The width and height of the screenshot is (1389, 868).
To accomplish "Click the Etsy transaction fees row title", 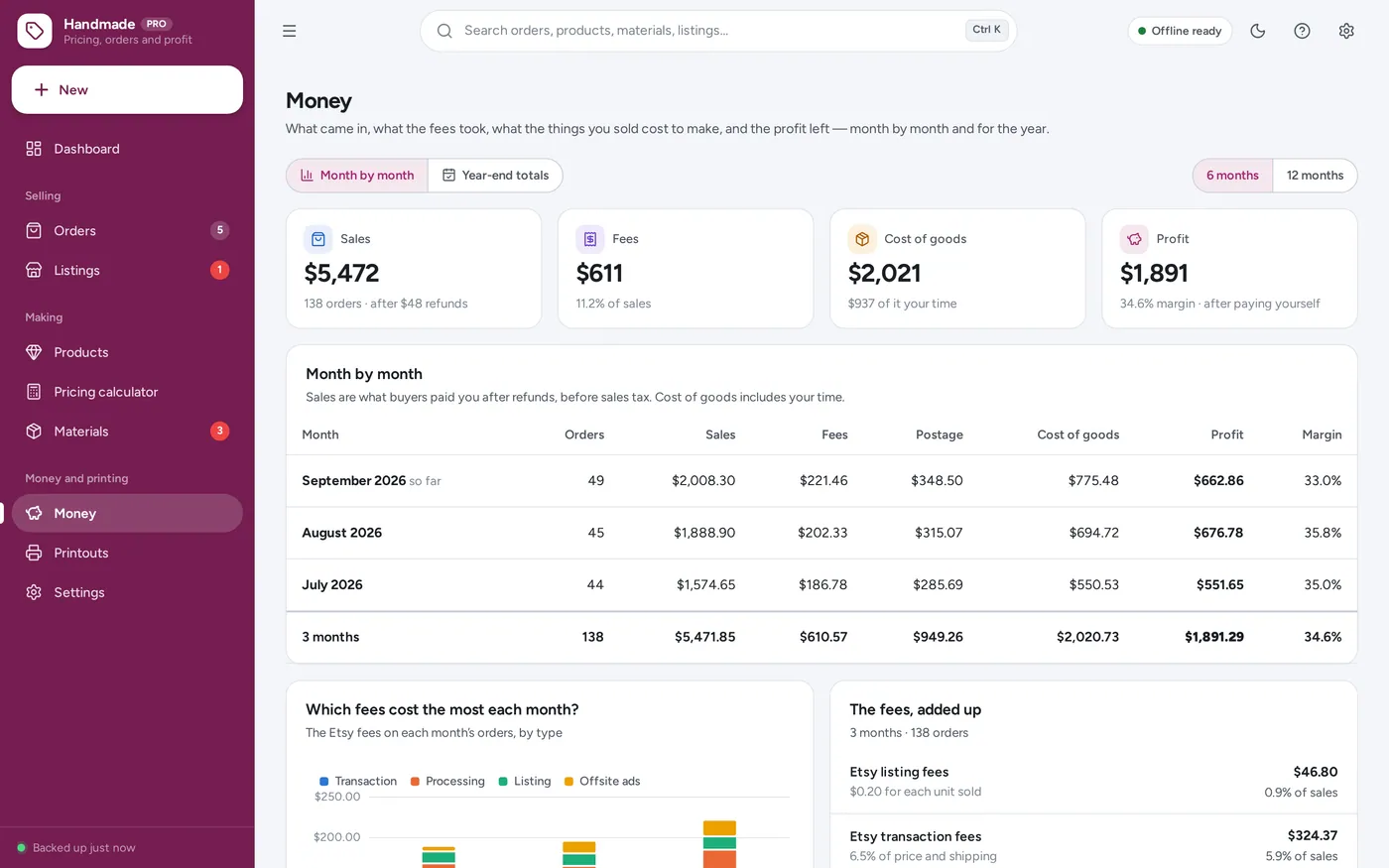I will click(916, 836).
